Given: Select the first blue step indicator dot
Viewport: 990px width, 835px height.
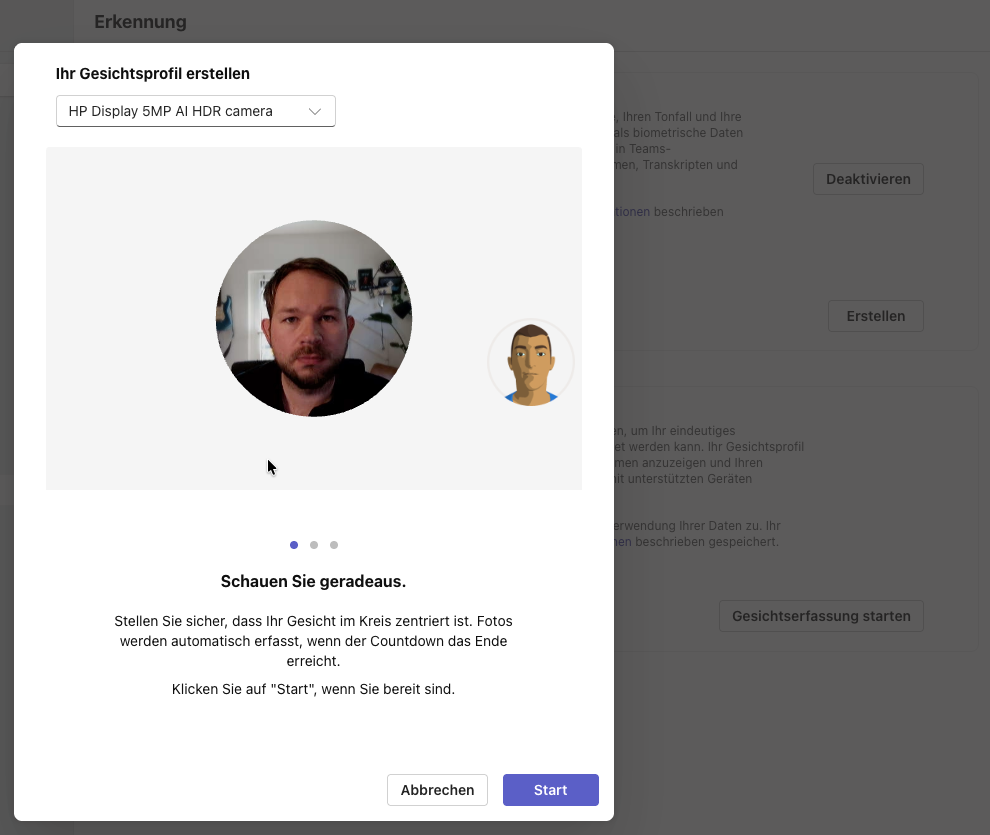Looking at the screenshot, I should click(x=294, y=545).
